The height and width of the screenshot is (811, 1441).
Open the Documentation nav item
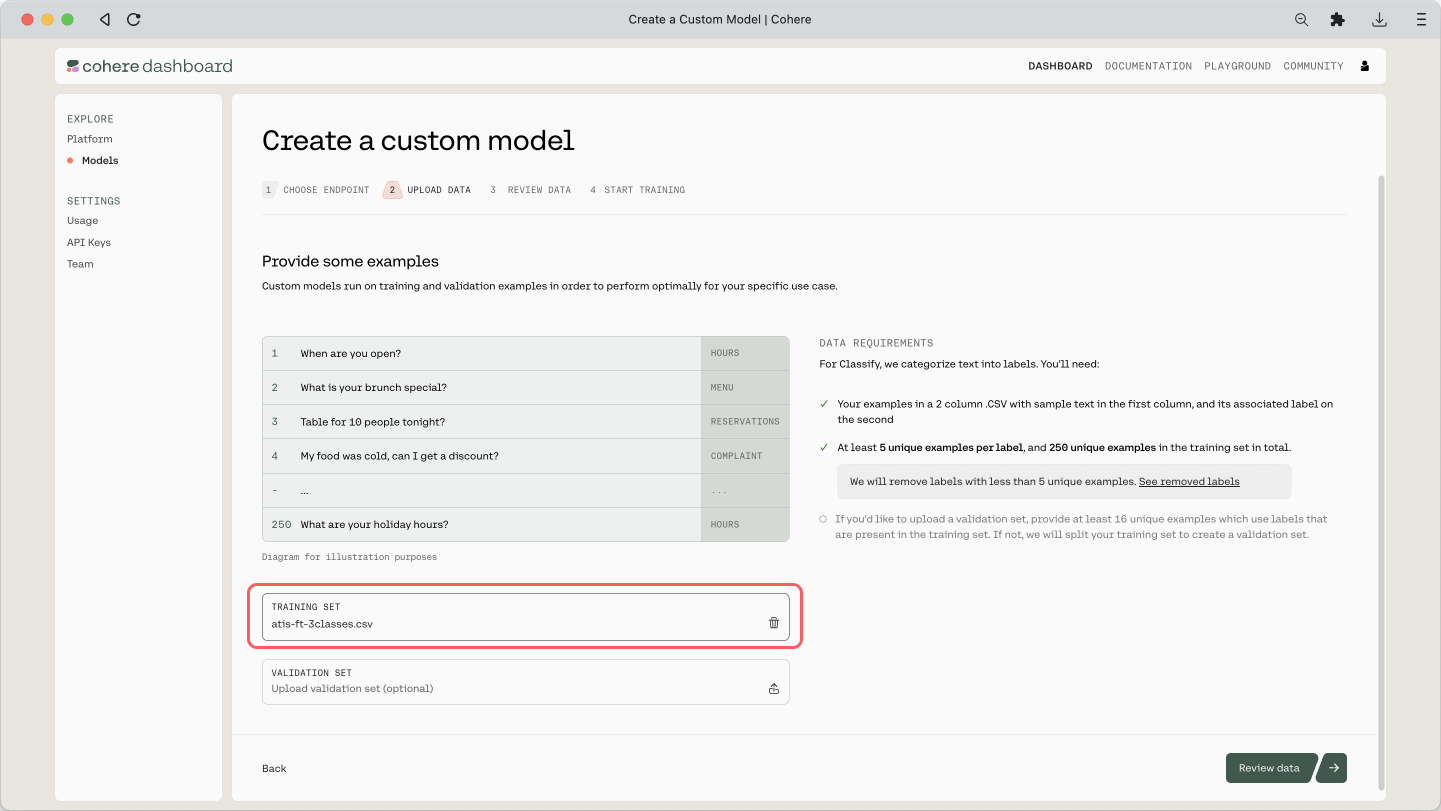tap(1148, 66)
